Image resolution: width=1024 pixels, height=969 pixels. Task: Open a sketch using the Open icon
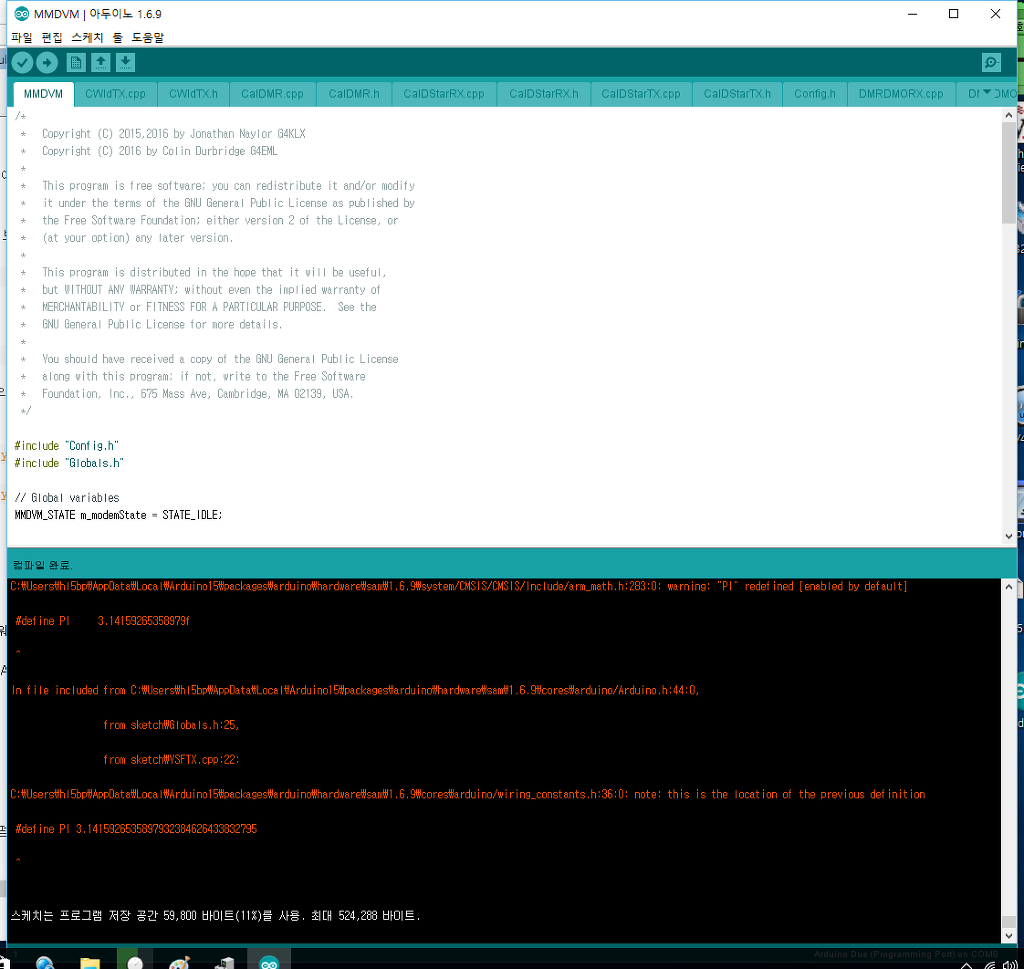pyautogui.click(x=101, y=63)
